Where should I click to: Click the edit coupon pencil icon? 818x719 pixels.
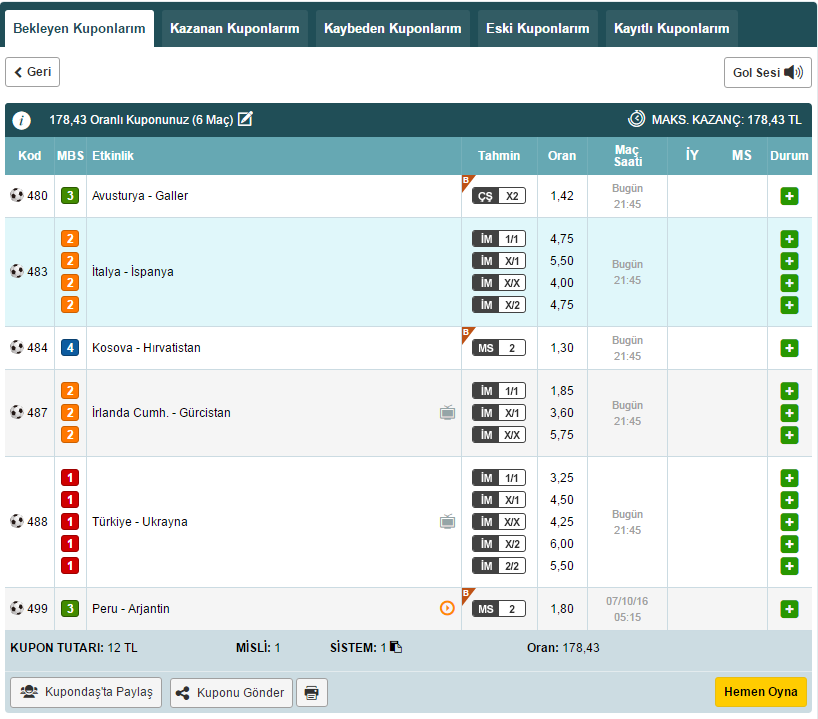tap(245, 119)
